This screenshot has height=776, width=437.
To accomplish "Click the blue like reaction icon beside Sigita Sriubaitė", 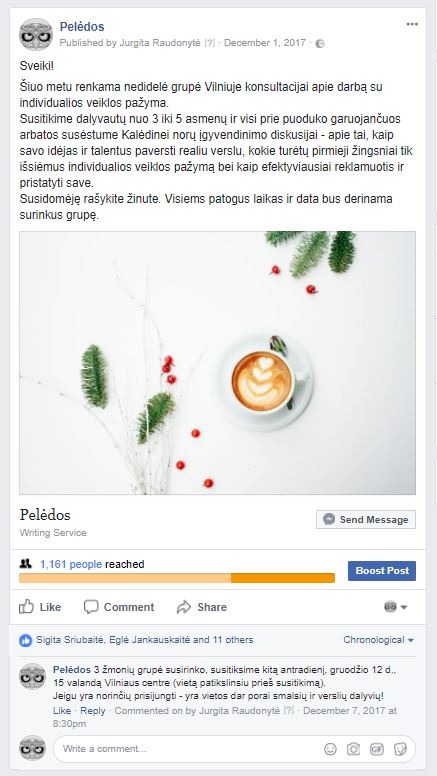I will coord(25,640).
